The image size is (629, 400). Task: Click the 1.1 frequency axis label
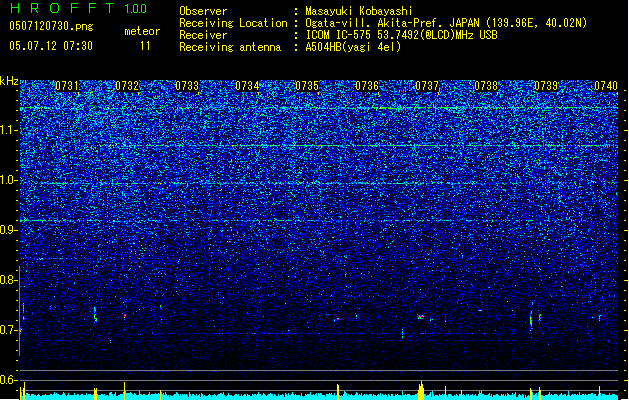(x=8, y=130)
